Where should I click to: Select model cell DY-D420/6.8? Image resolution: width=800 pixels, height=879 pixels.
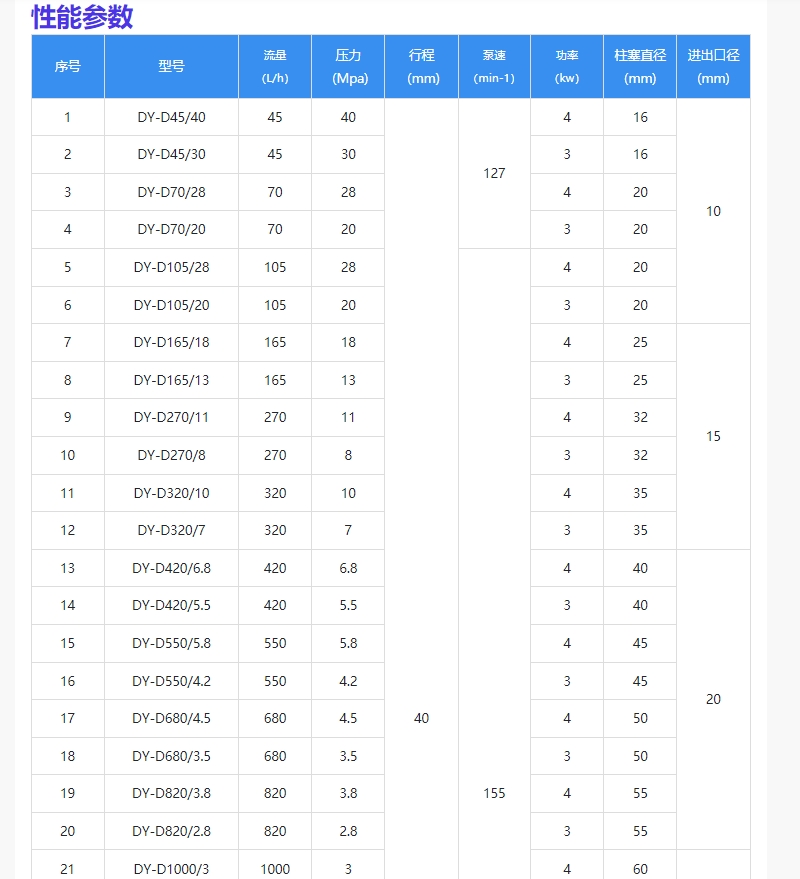[x=172, y=568]
